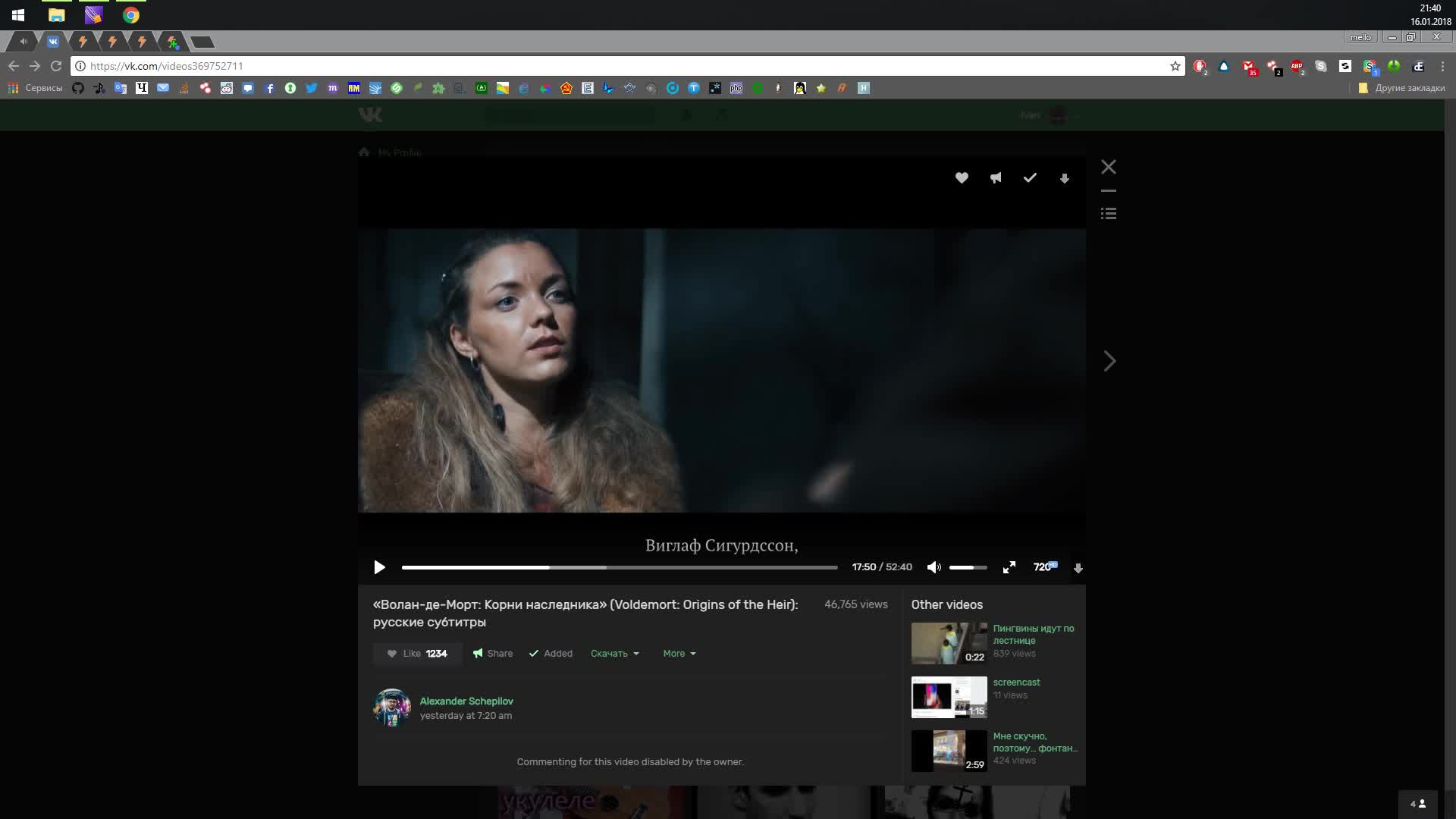The height and width of the screenshot is (819, 1456).
Task: Go forward in Chrome browser
Action: 35,66
